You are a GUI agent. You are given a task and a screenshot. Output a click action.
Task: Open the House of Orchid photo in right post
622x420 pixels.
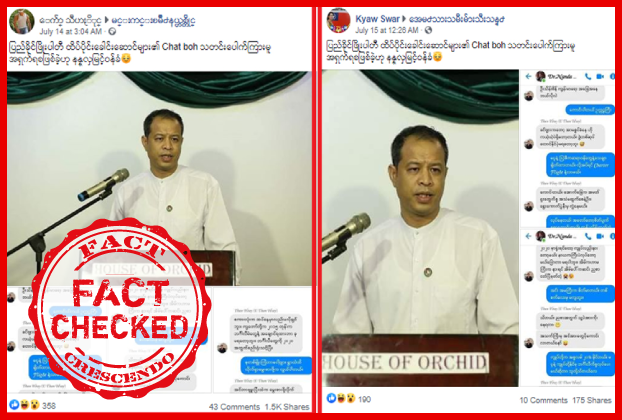(420, 228)
